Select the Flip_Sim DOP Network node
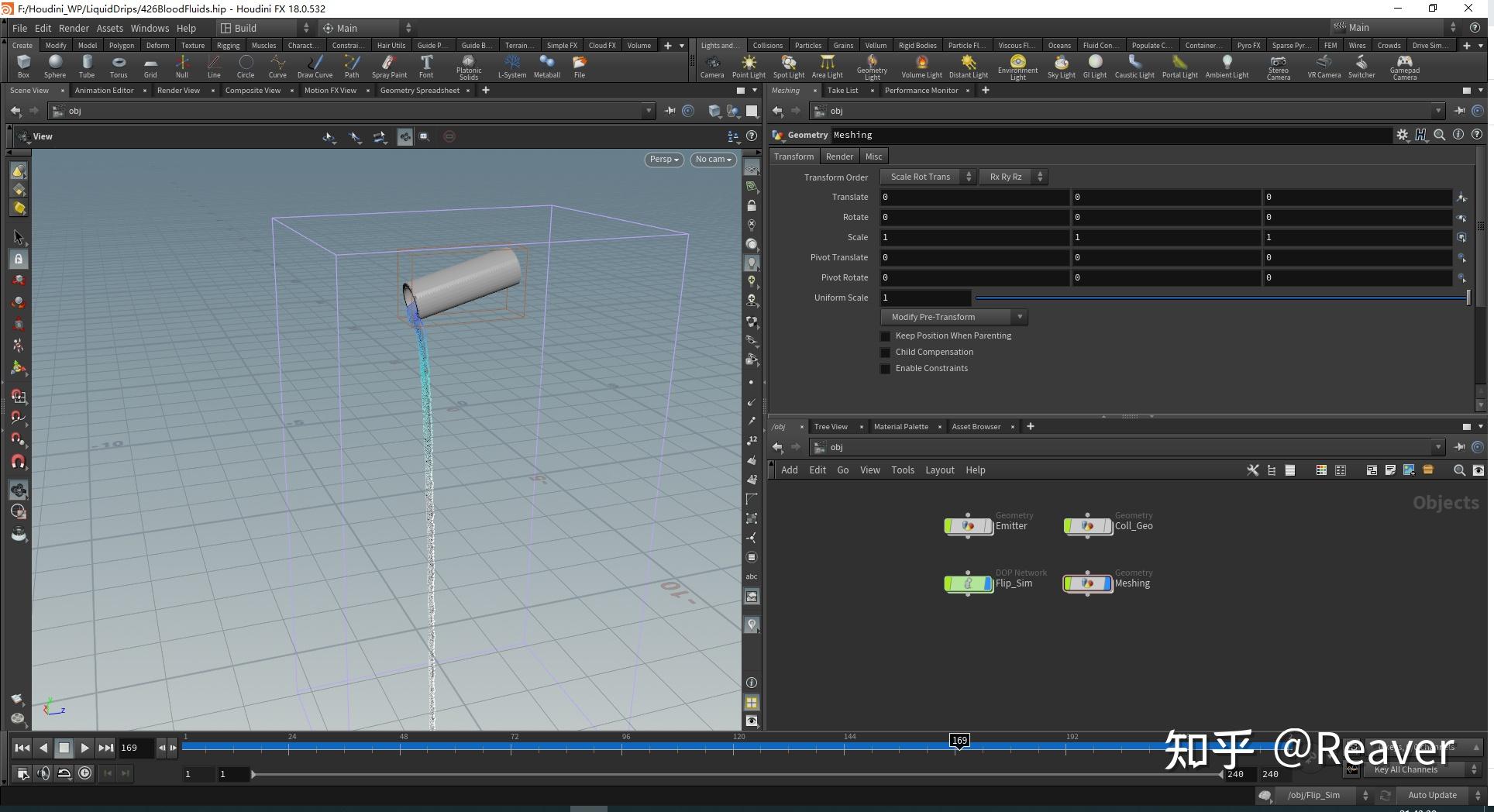Image resolution: width=1494 pixels, height=812 pixels. point(967,583)
